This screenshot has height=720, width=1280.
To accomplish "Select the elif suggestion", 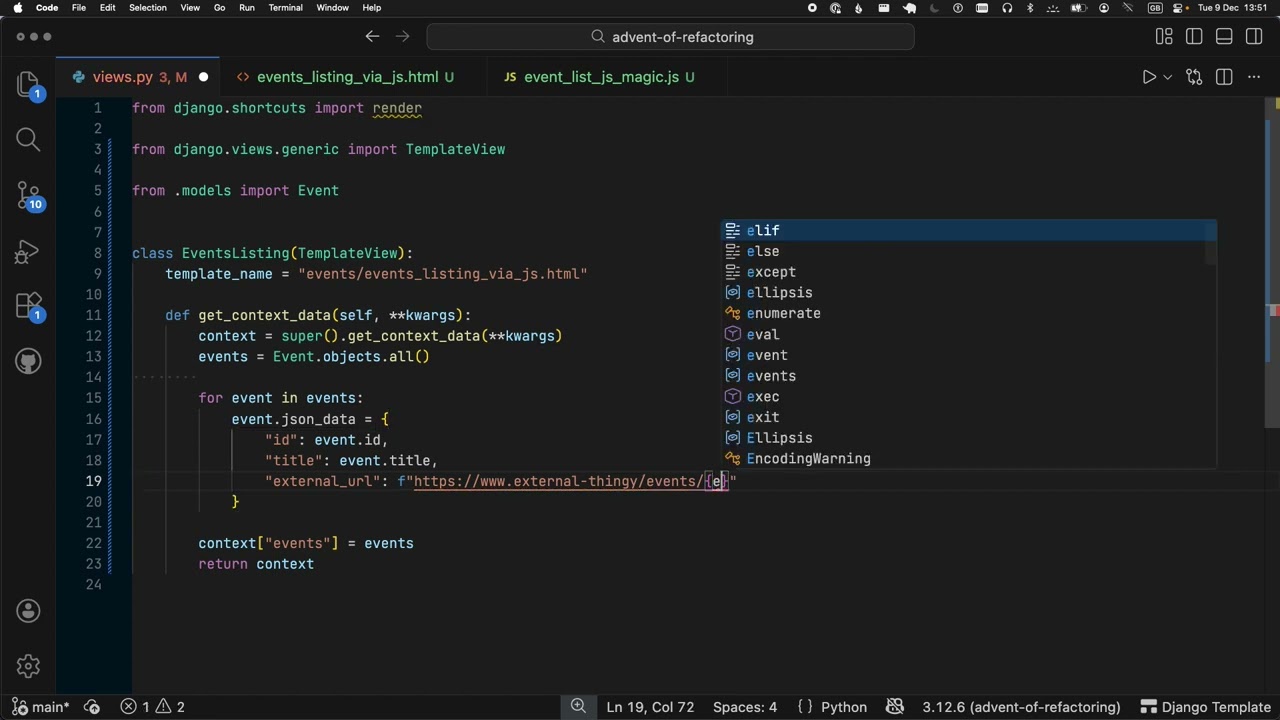I will [x=969, y=230].
